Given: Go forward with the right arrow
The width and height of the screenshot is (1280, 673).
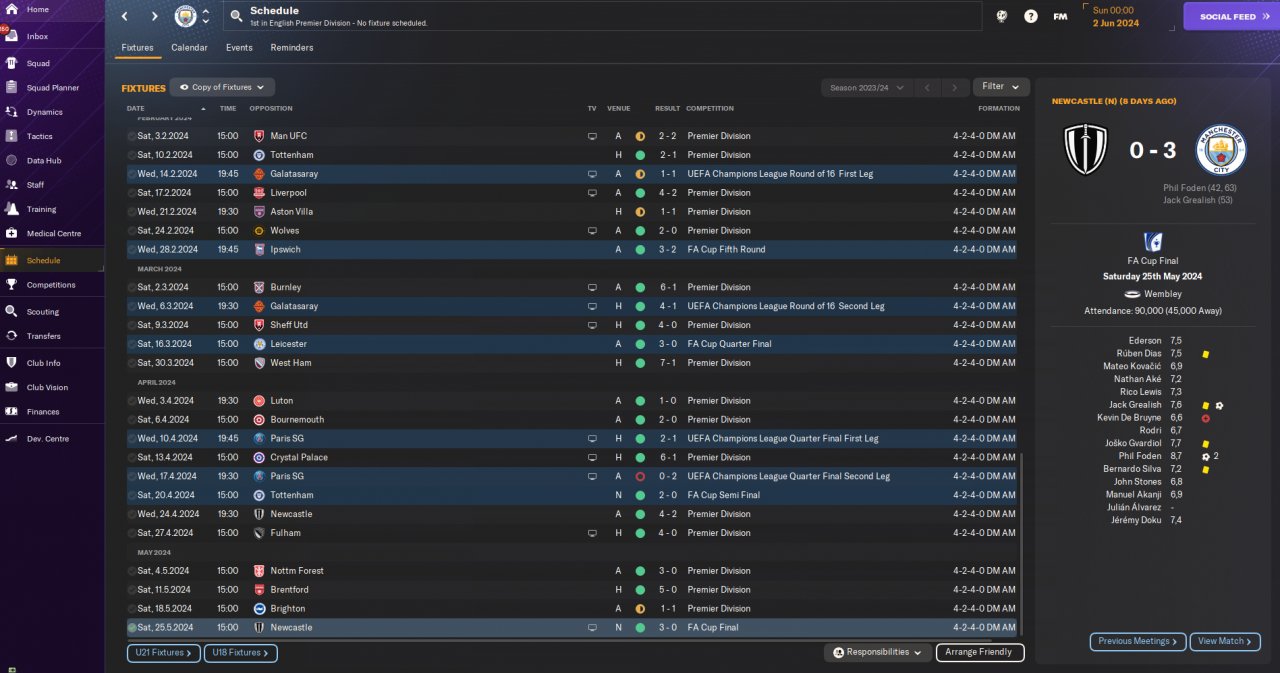Looking at the screenshot, I should tap(154, 16).
